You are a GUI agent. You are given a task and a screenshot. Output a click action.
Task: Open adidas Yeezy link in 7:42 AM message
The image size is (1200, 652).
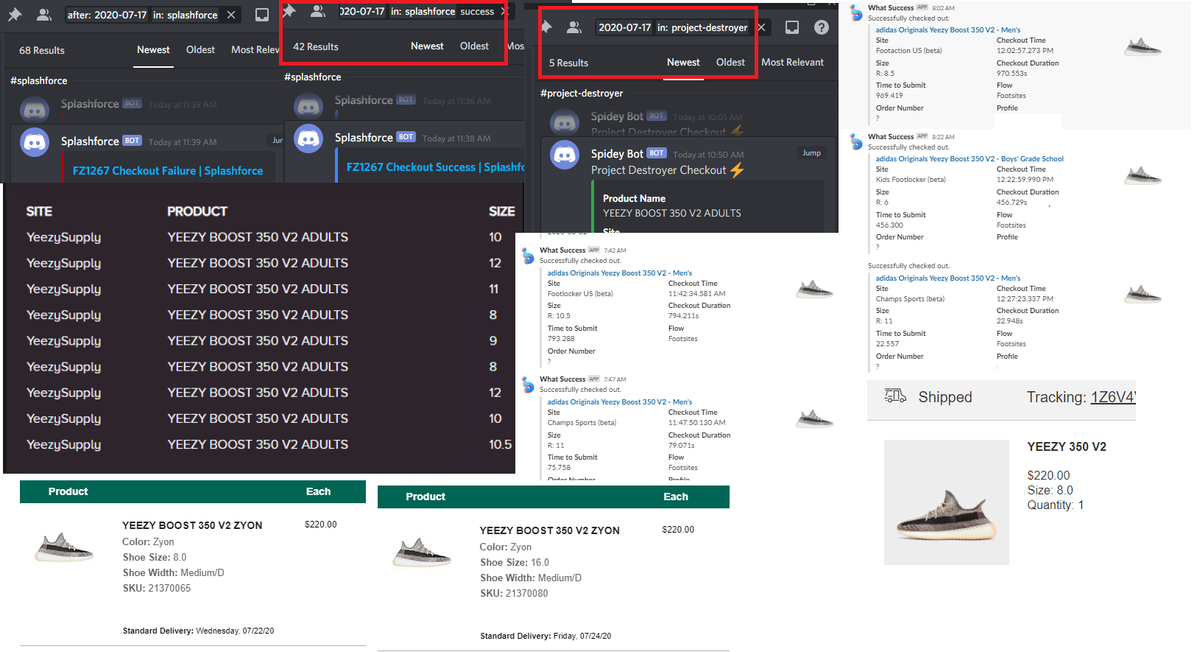pos(619,273)
